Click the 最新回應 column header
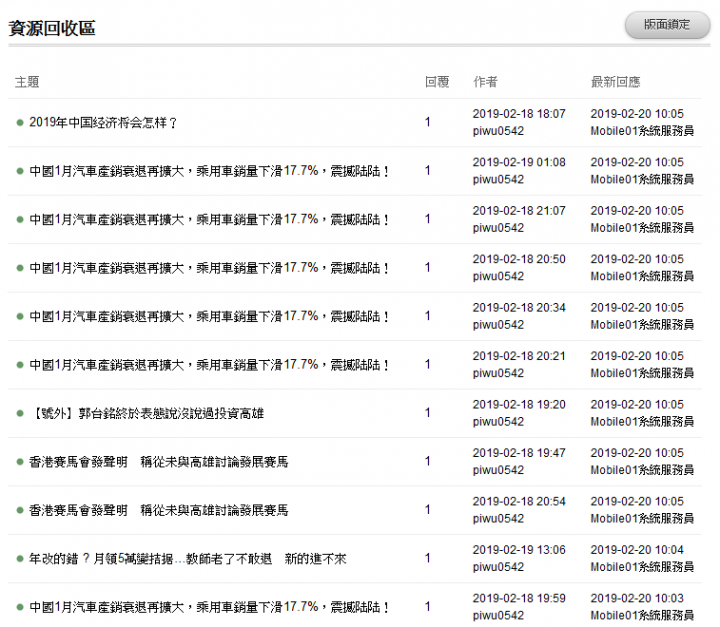Viewport: 720px width, 627px height. [615, 82]
